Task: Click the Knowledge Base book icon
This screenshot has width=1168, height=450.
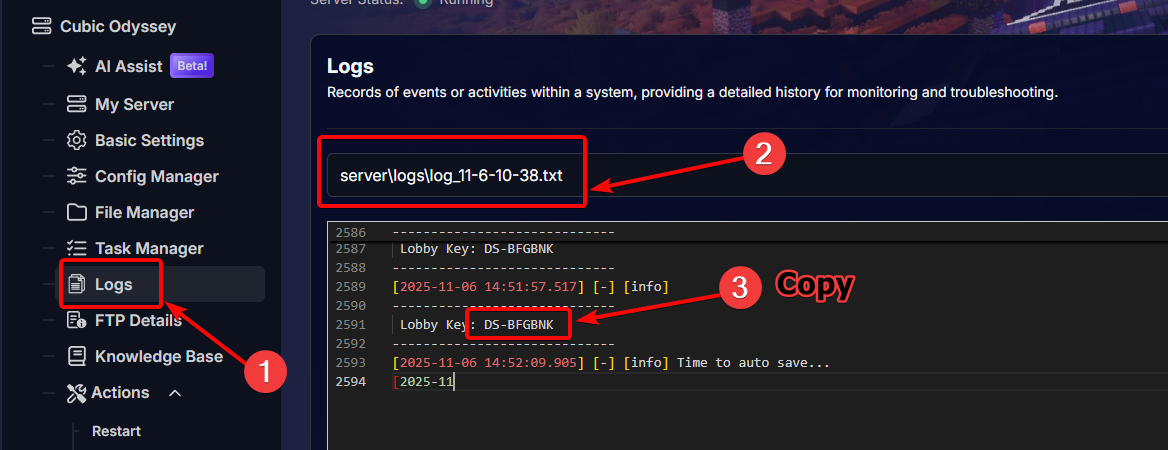Action: [x=76, y=356]
